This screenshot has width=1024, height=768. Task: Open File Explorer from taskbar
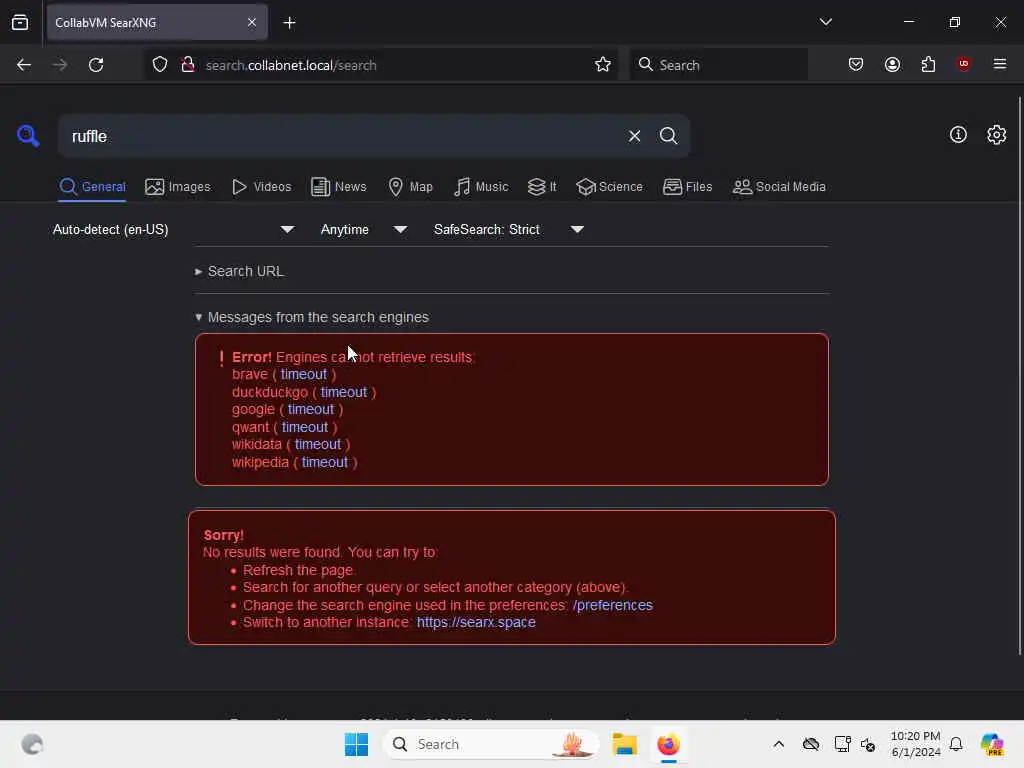coord(624,744)
